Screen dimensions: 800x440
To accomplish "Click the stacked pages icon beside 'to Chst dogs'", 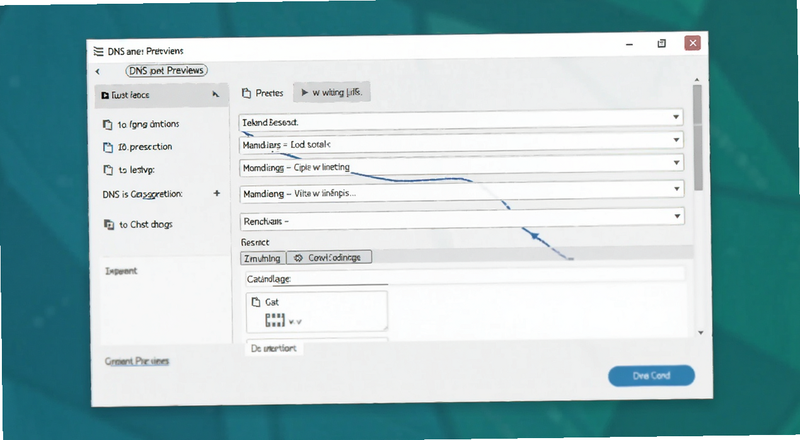I will click(109, 224).
